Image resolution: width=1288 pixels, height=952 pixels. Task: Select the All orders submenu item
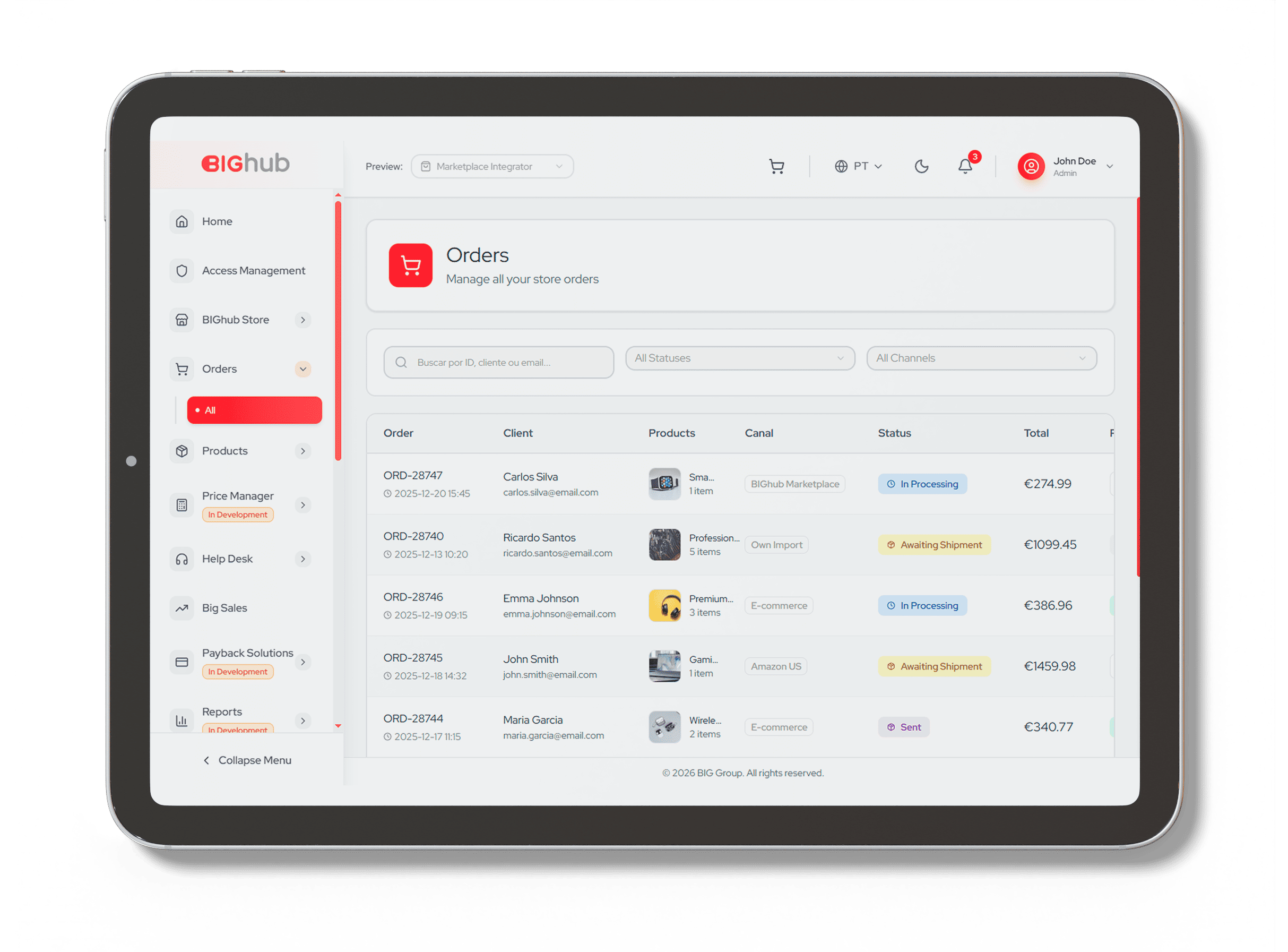tap(254, 410)
